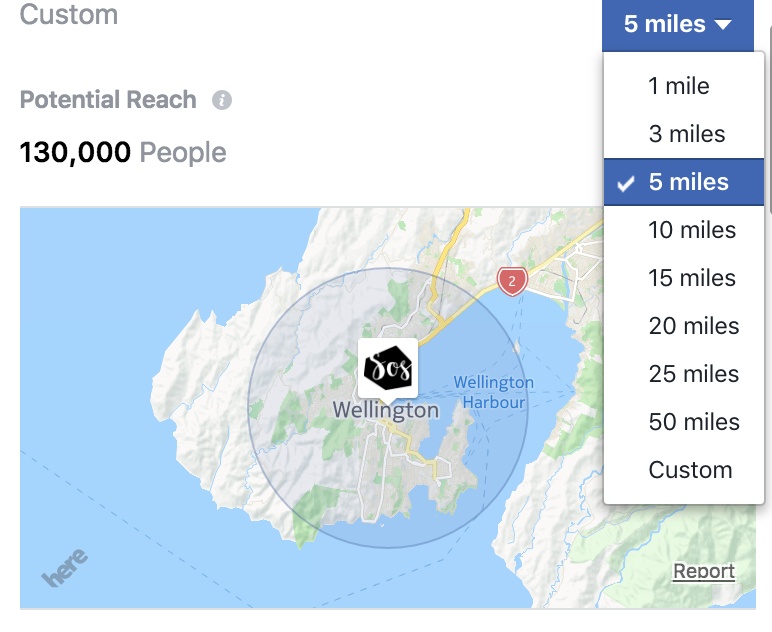The width and height of the screenshot is (772, 632).
Task: Select 15 miles radius option
Action: pos(684,278)
